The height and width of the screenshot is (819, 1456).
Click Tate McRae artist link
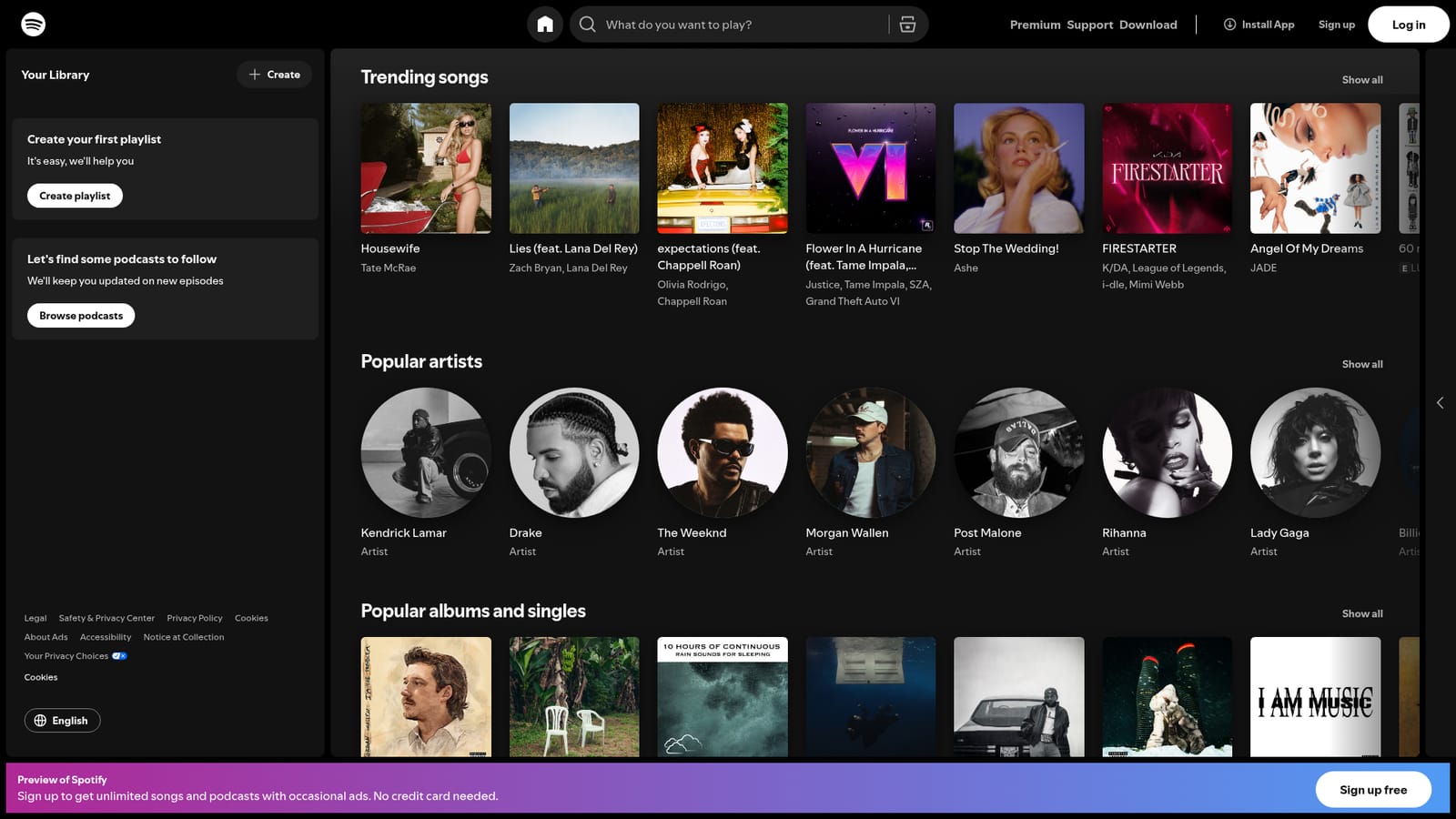389,268
